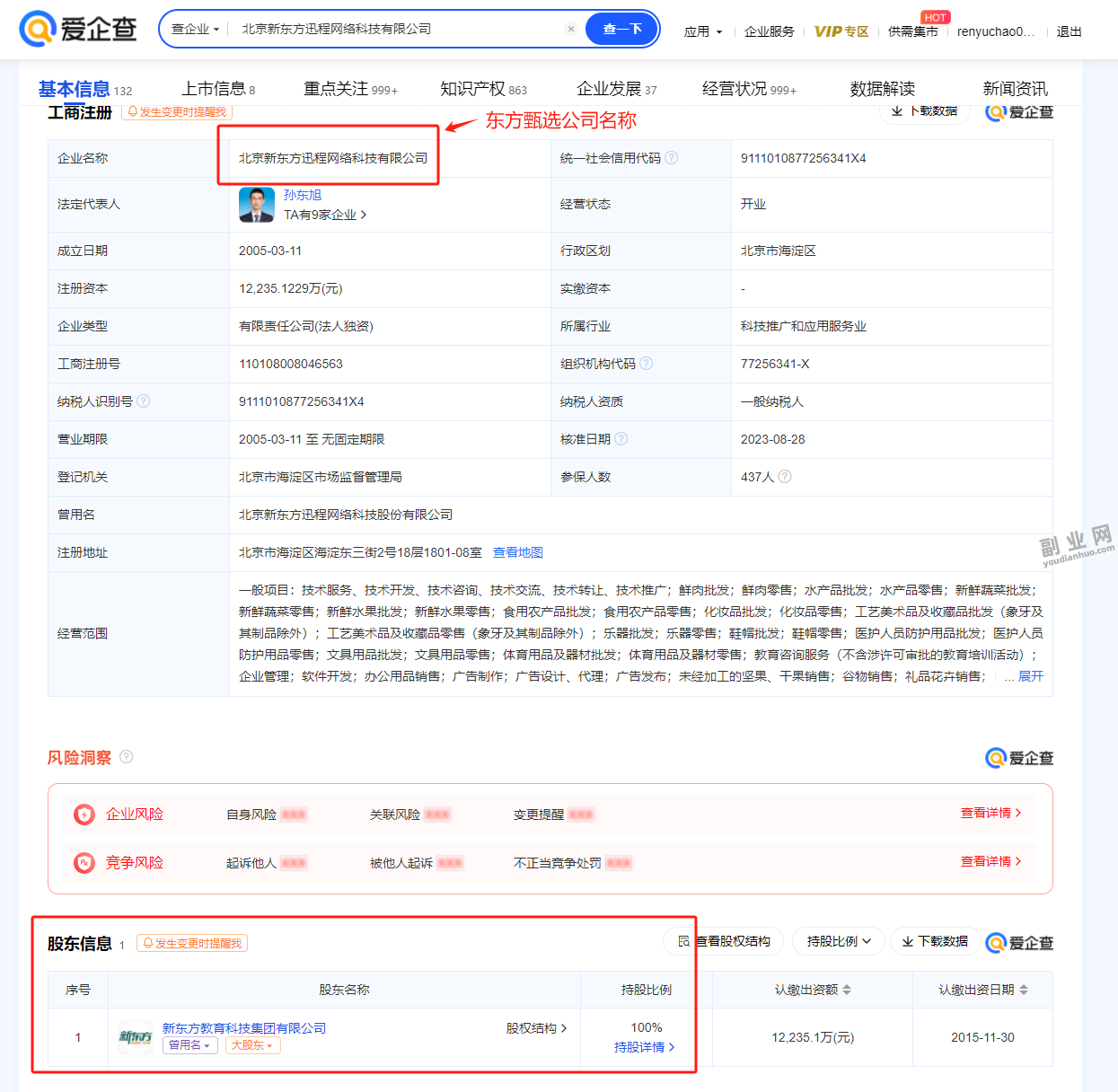
Task: Click question mark icon beside 纳税人识别号
Action: tap(144, 401)
